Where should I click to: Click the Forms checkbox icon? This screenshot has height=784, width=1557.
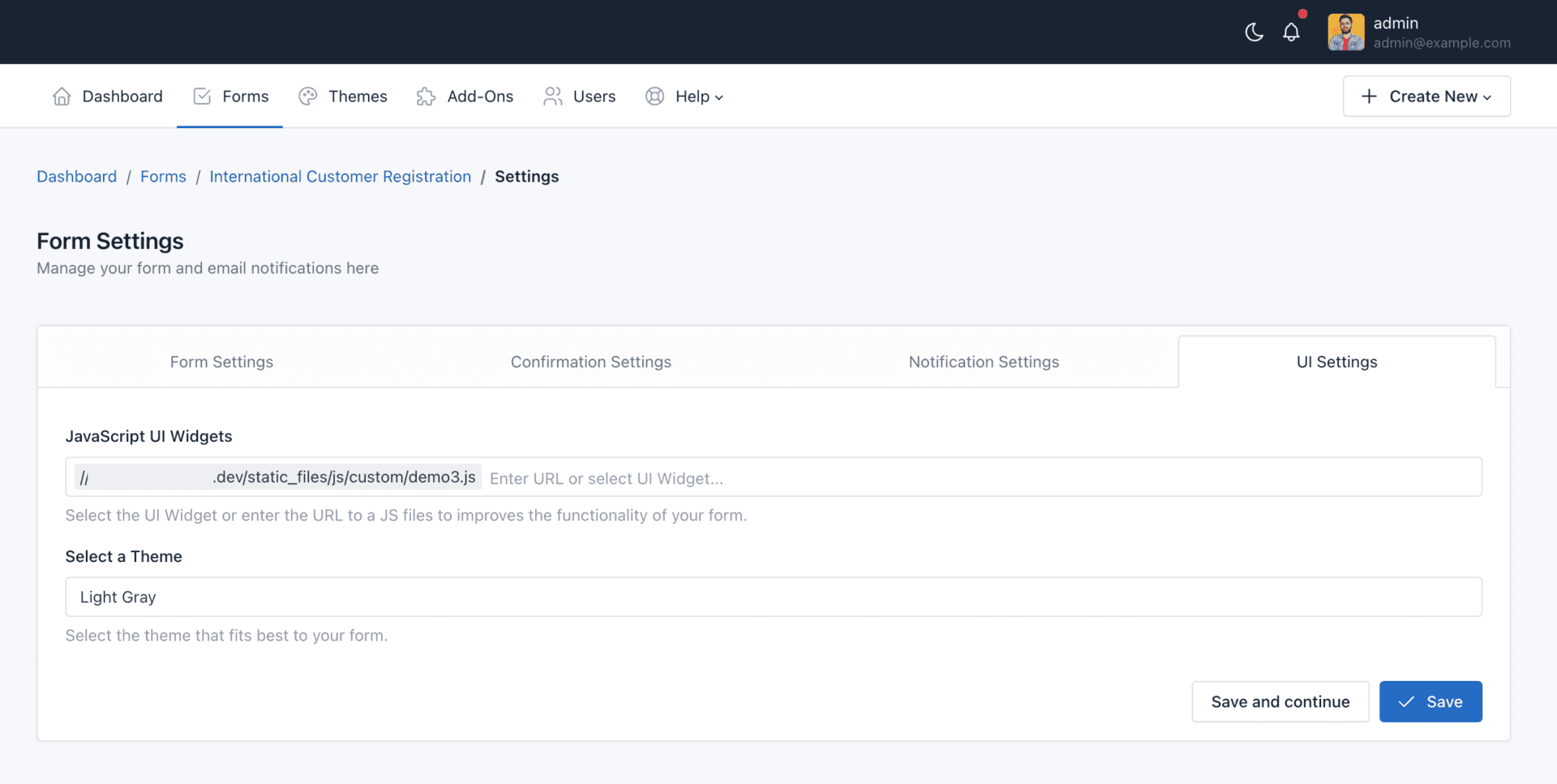202,96
